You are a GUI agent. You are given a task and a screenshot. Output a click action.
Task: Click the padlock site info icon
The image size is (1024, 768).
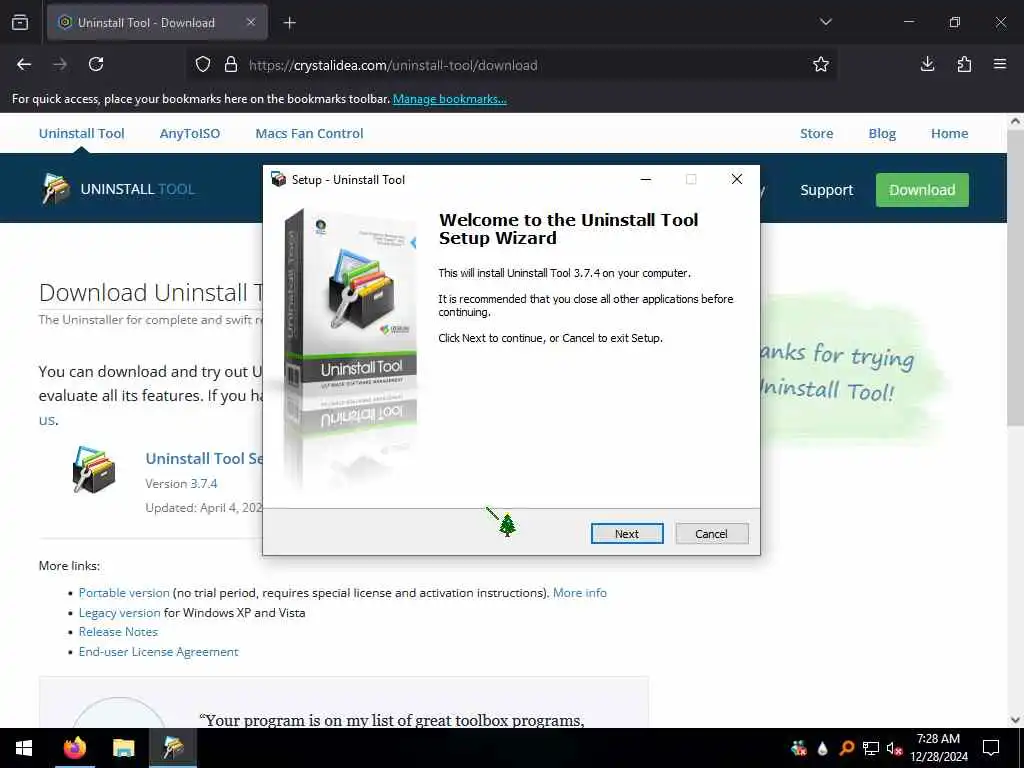click(231, 65)
